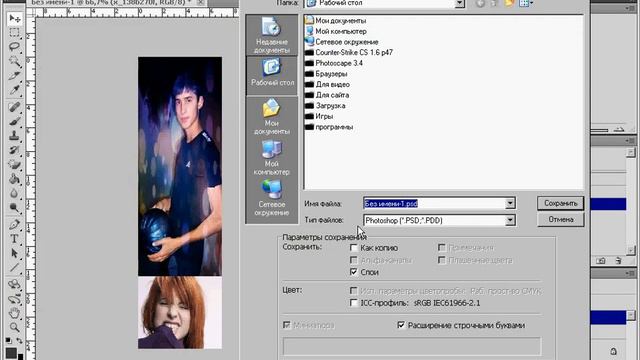
Task: Select the Blur tool
Action: 15,193
